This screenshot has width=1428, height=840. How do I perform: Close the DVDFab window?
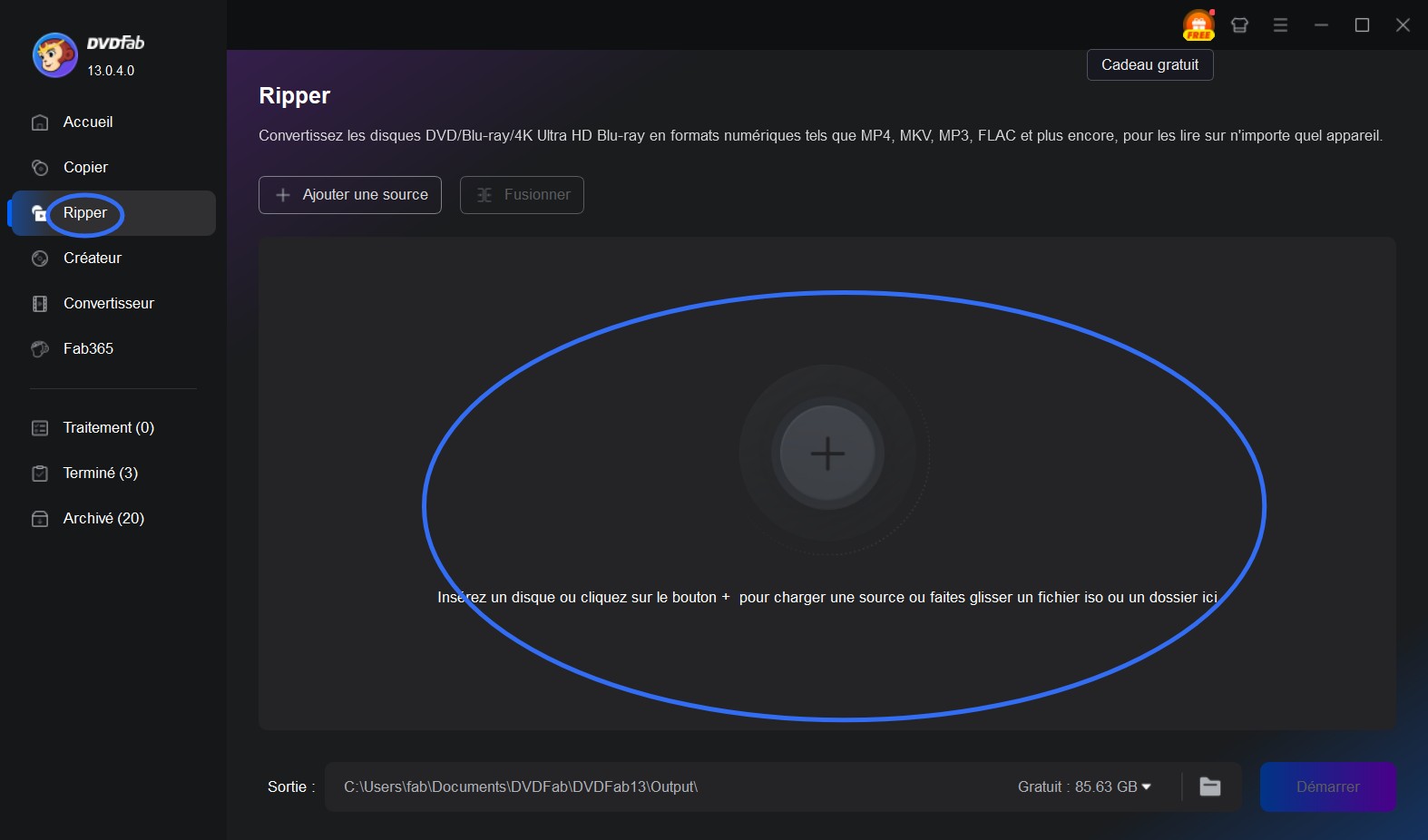coord(1403,25)
